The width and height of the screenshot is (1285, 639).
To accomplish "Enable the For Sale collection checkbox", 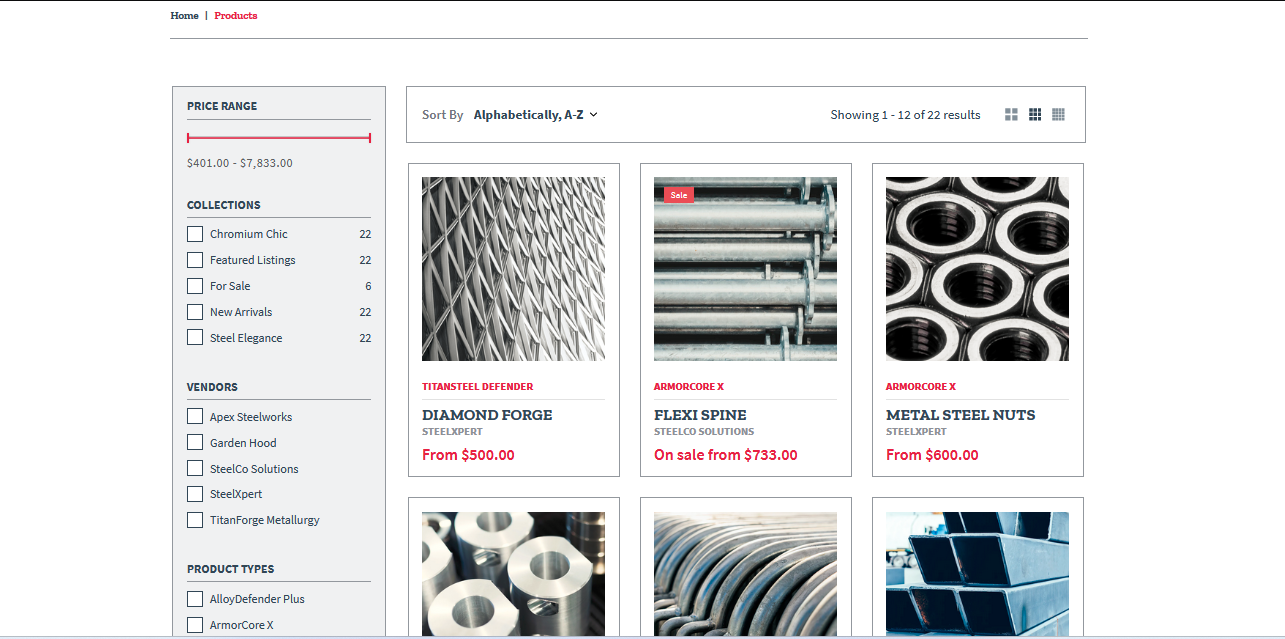I will pos(195,286).
